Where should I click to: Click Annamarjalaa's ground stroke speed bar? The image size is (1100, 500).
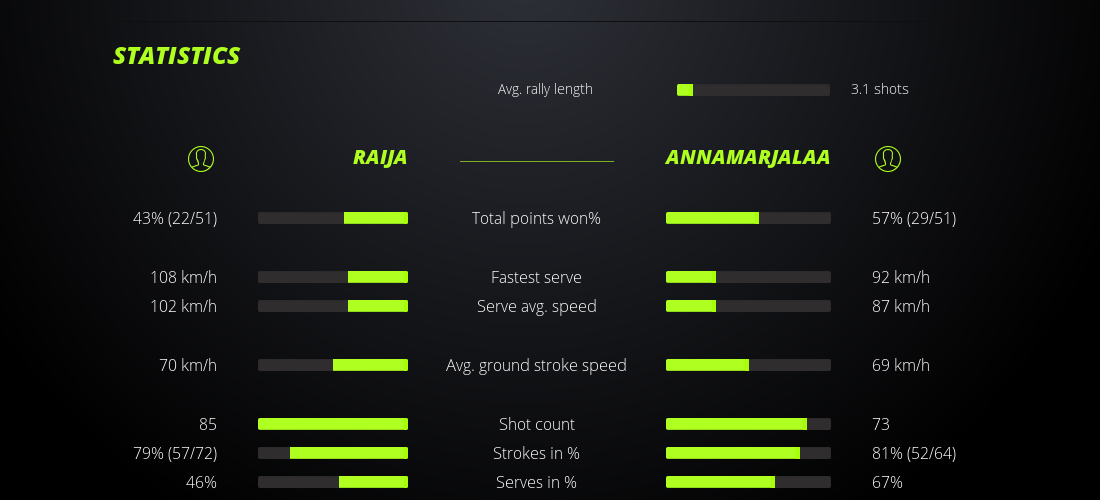tap(748, 365)
